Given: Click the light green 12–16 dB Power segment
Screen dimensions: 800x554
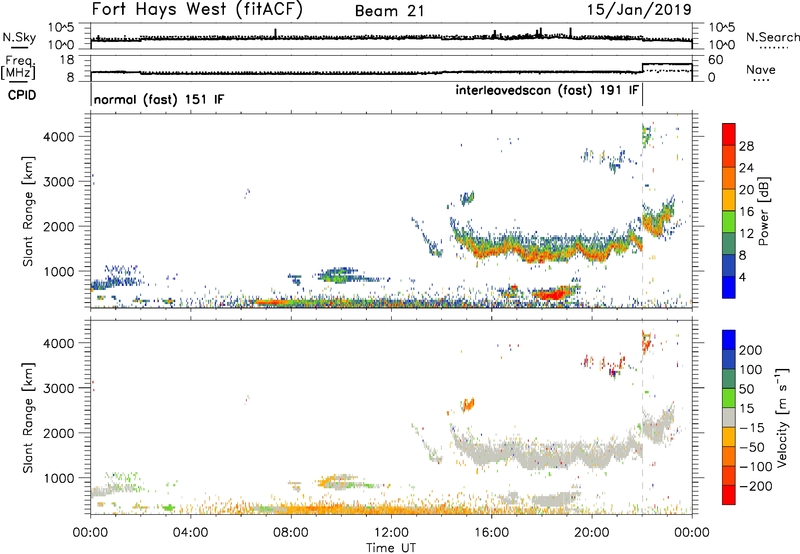Looking at the screenshot, I should coord(729,222).
